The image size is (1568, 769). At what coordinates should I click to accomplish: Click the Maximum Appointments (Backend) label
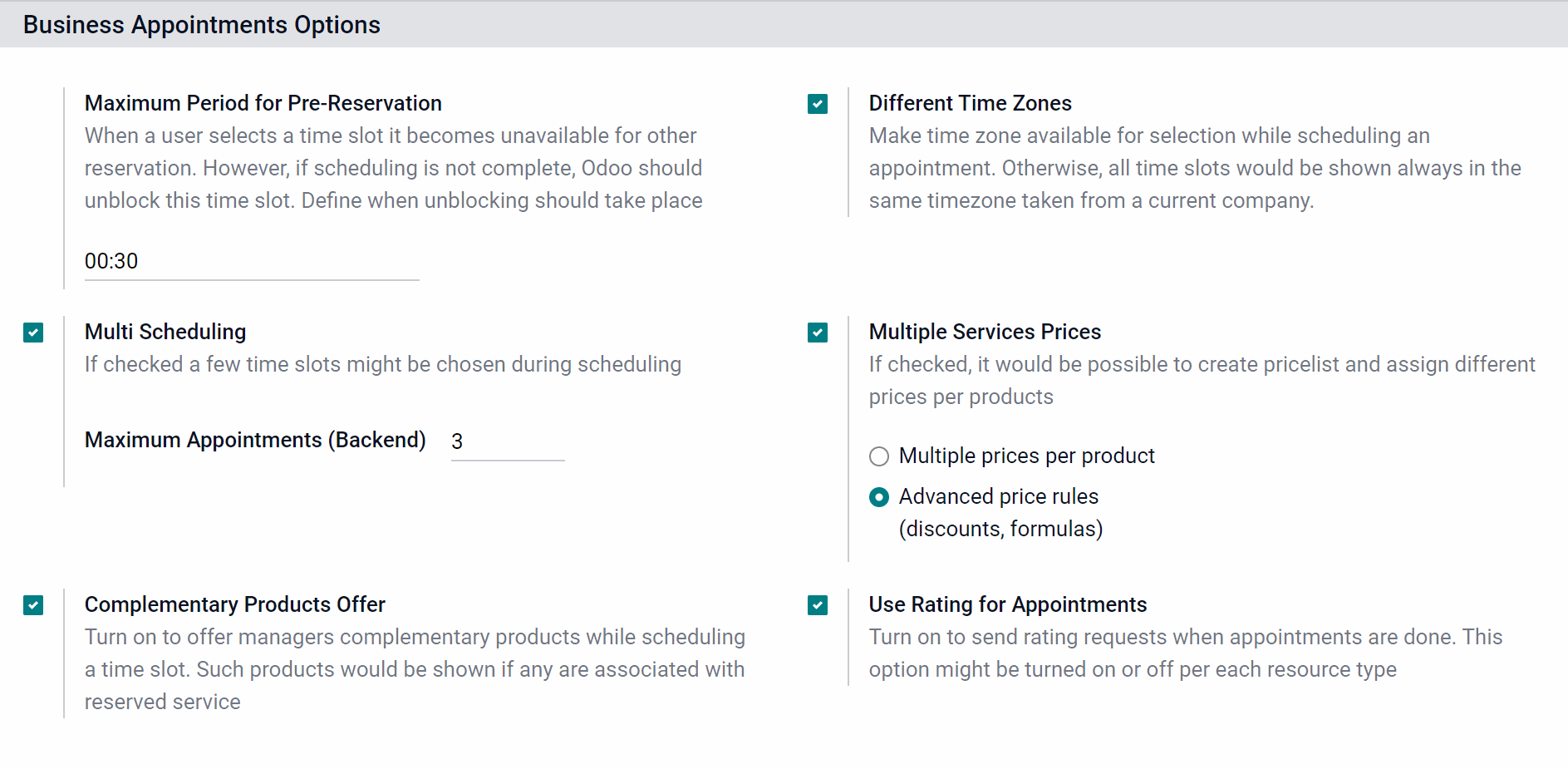[255, 440]
